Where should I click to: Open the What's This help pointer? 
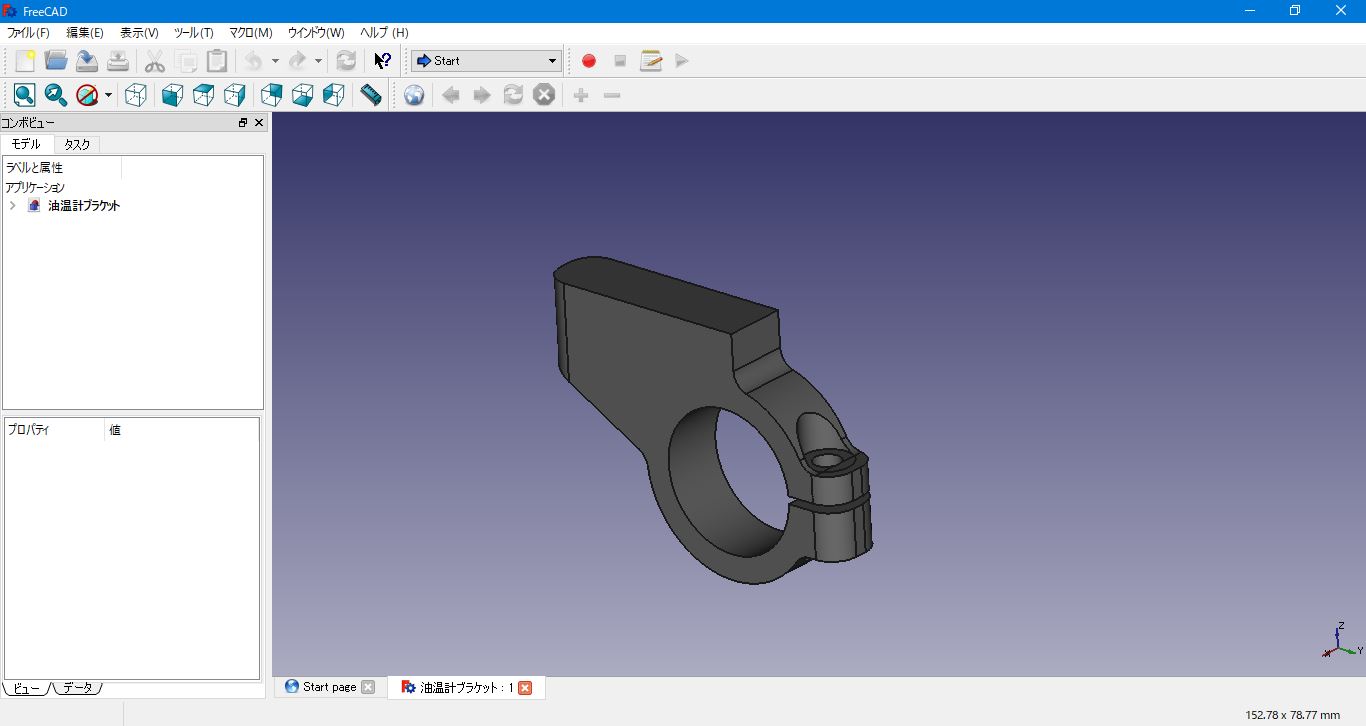[x=382, y=61]
